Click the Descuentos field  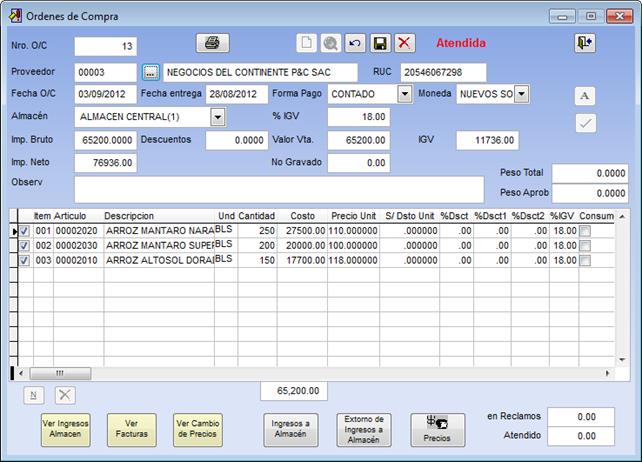(237, 140)
